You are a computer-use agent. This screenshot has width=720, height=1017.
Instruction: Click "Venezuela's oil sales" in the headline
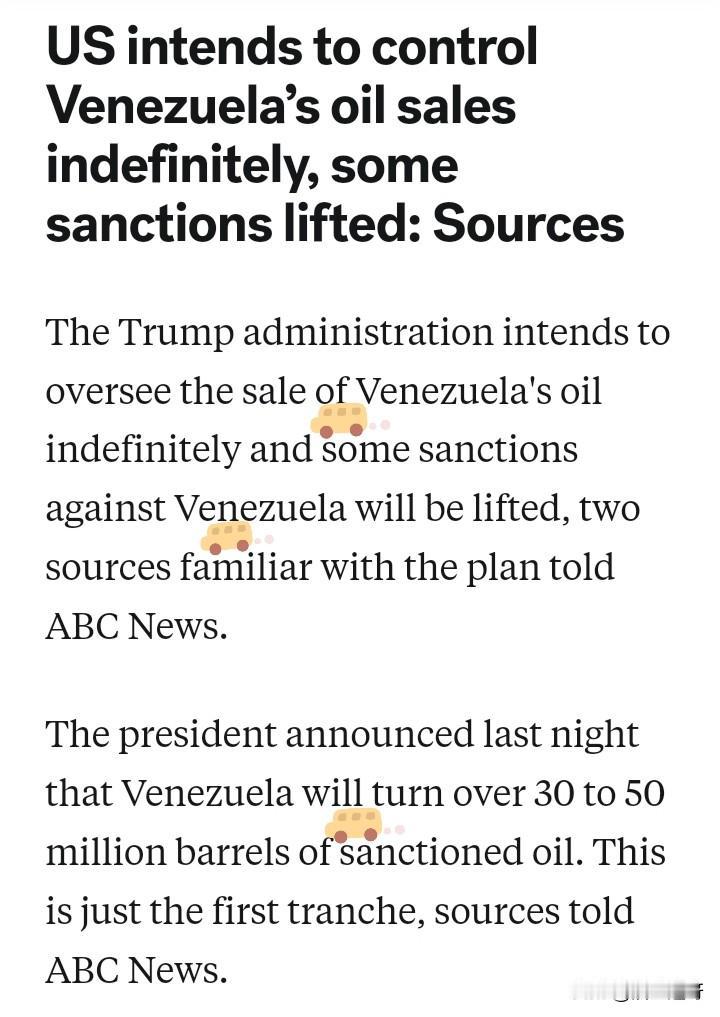281,106
